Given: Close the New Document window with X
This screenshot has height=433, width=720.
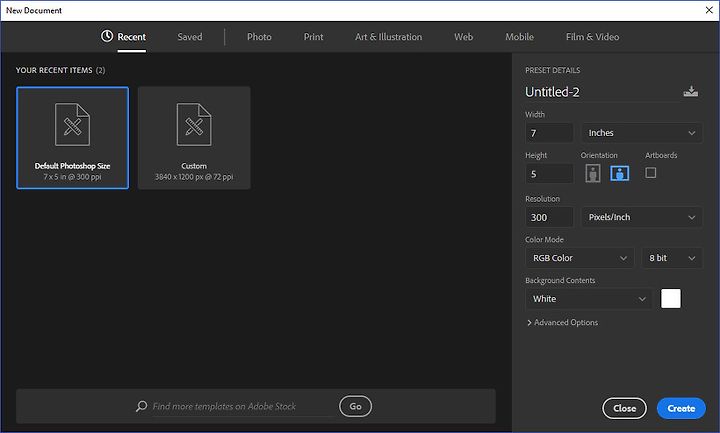Looking at the screenshot, I should 709,10.
